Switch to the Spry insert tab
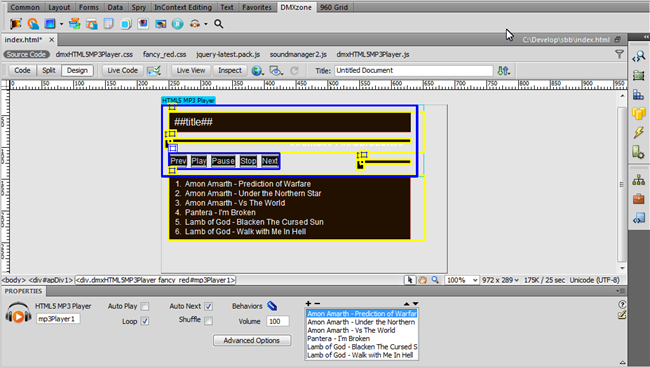This screenshot has height=368, width=650. point(139,7)
